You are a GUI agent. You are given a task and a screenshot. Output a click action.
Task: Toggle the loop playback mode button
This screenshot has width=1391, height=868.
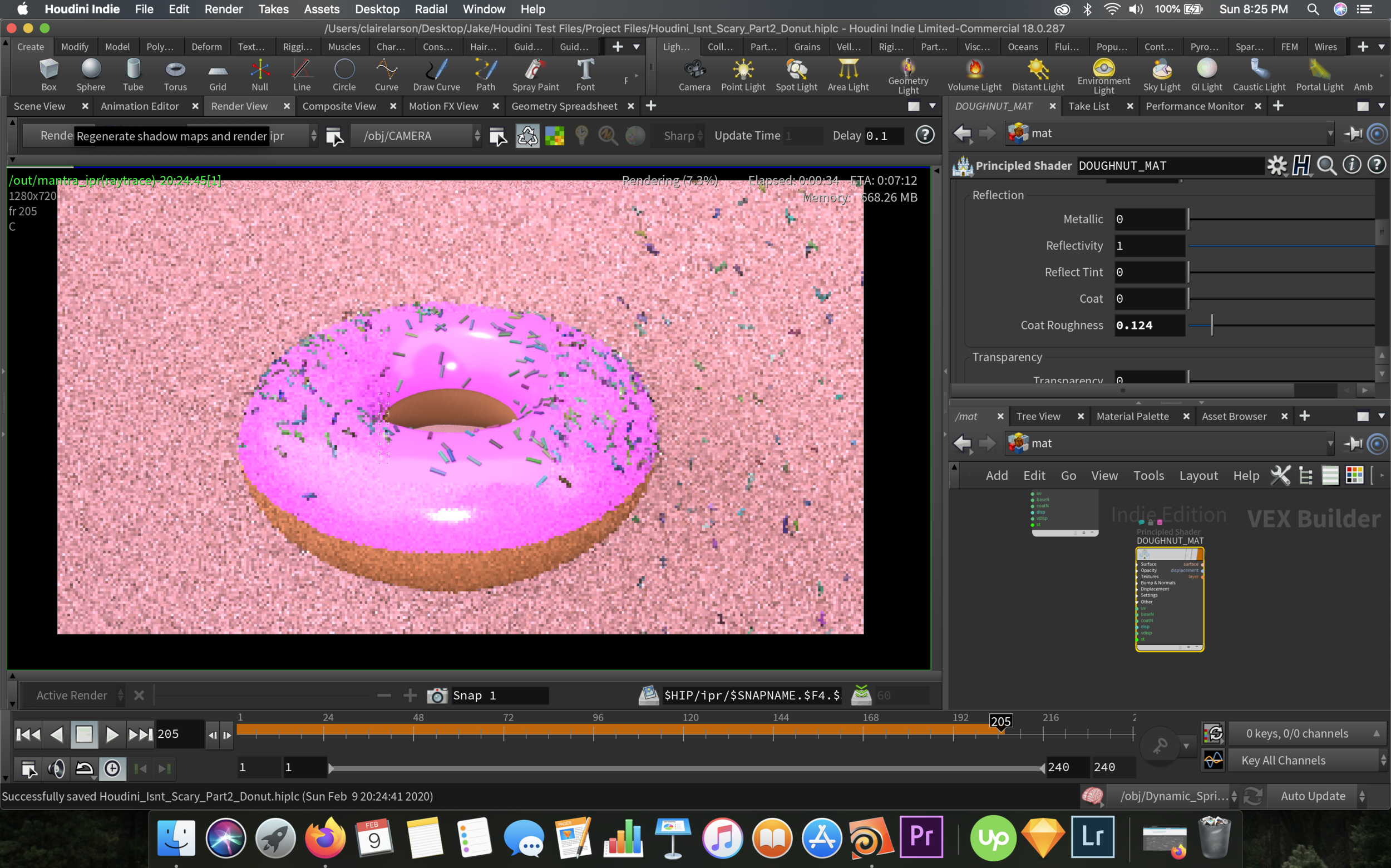85,768
